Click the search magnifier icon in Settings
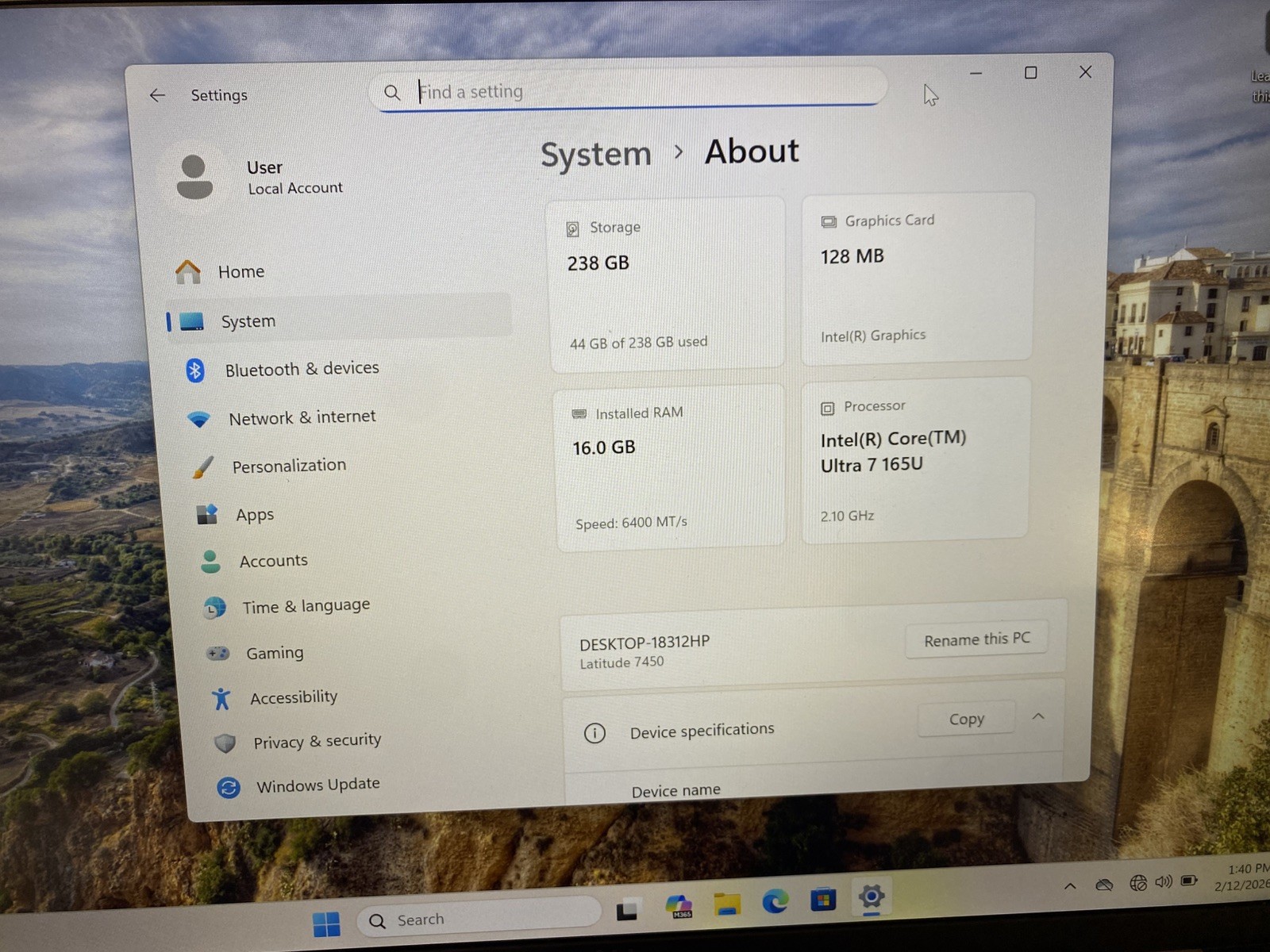 tap(392, 92)
